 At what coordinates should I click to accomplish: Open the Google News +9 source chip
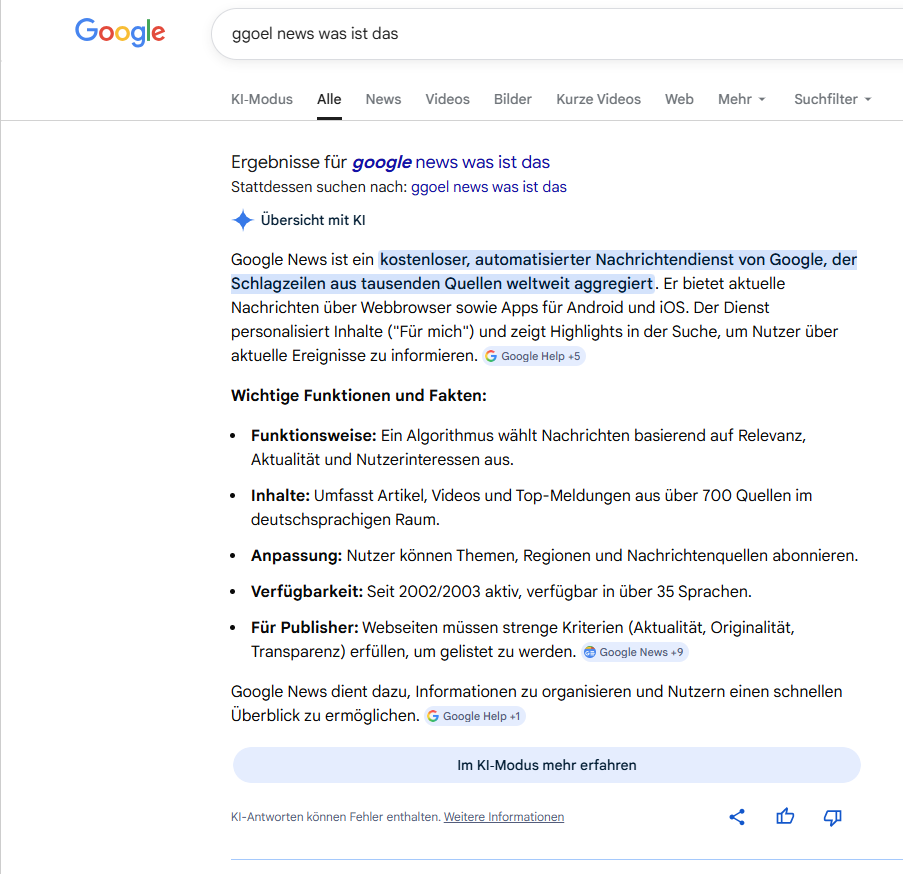635,652
